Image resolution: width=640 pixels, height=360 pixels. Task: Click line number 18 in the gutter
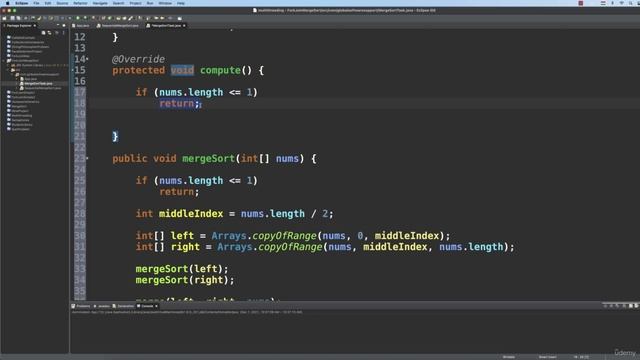[x=80, y=103]
